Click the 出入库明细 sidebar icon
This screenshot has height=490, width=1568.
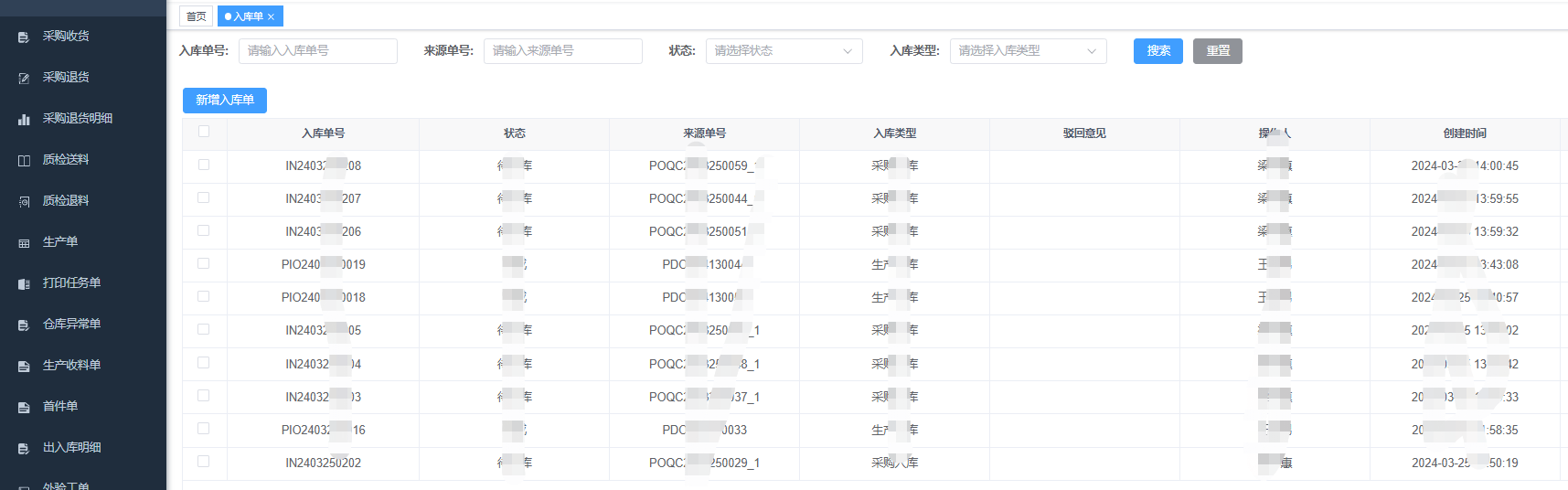[x=24, y=449]
